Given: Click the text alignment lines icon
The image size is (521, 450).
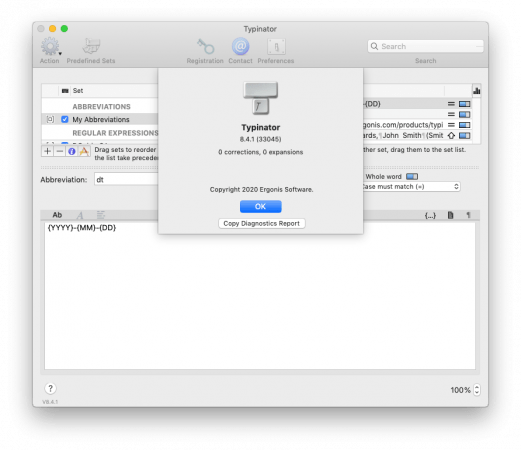Looking at the screenshot, I should click(101, 215).
